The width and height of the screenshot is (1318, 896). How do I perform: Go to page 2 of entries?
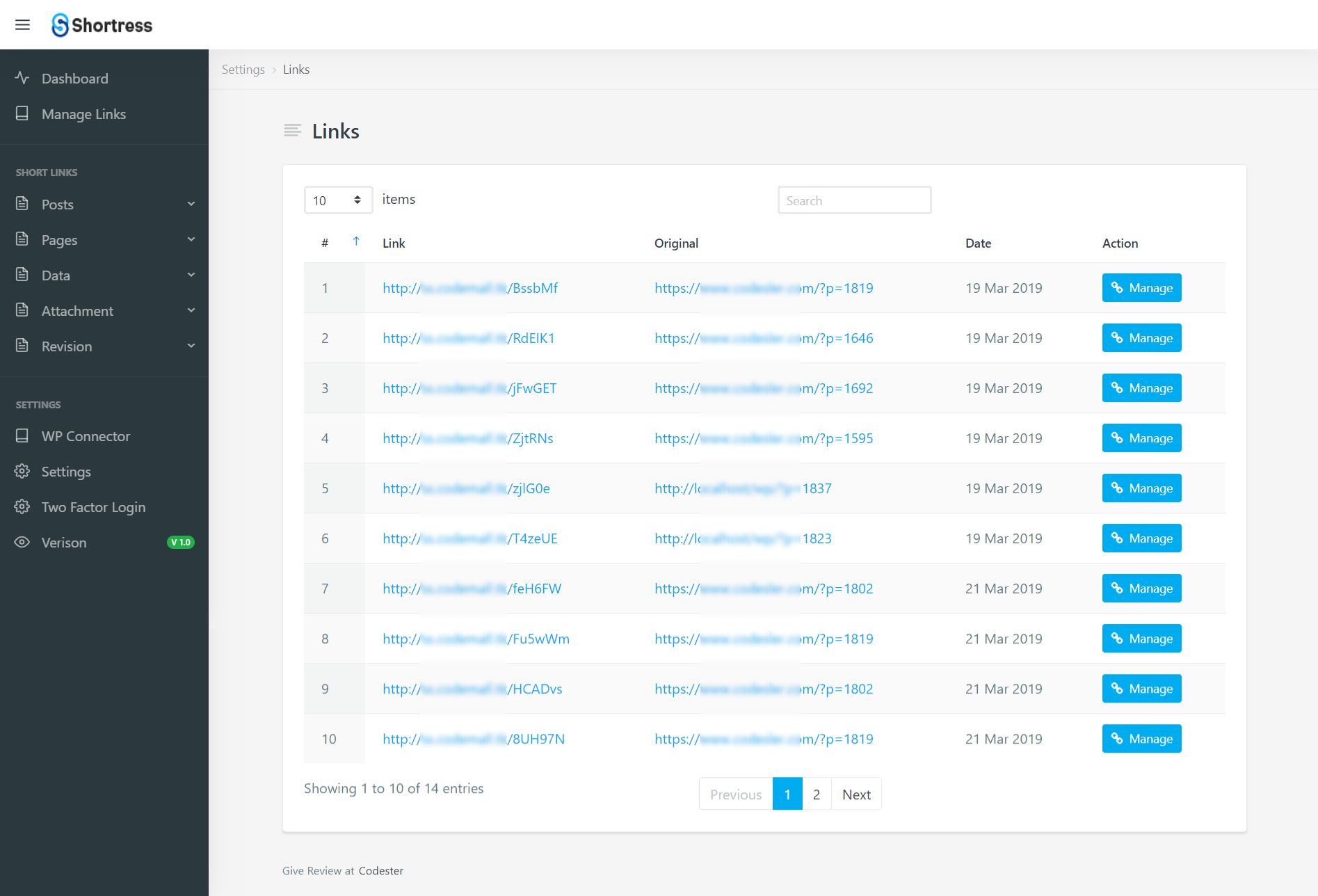point(817,794)
